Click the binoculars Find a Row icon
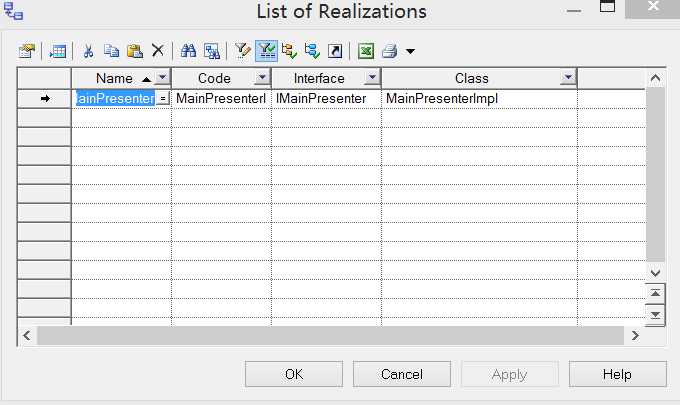This screenshot has height=405, width=681. [188, 50]
